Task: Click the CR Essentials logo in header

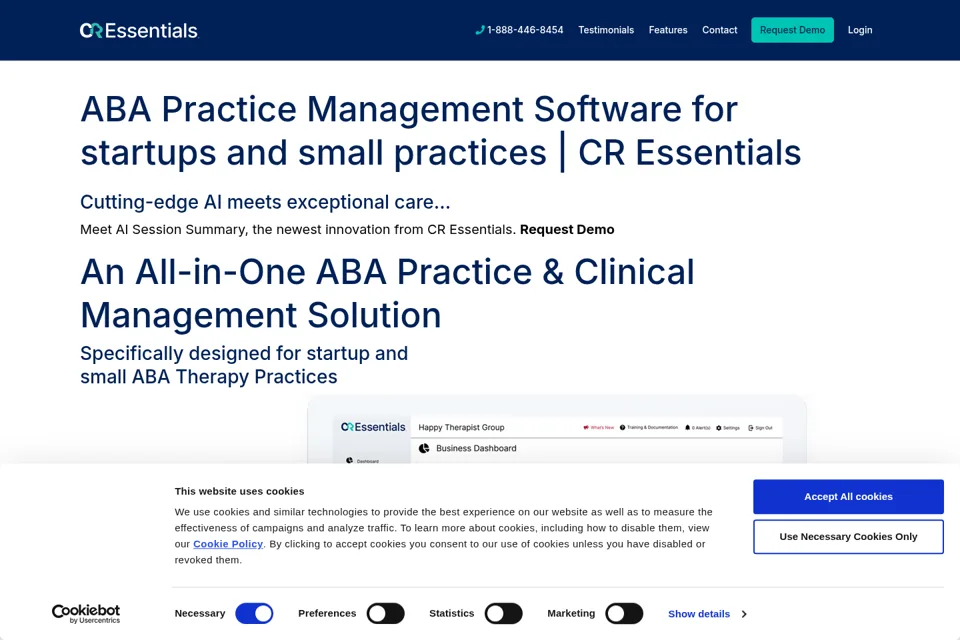Action: 139,31
